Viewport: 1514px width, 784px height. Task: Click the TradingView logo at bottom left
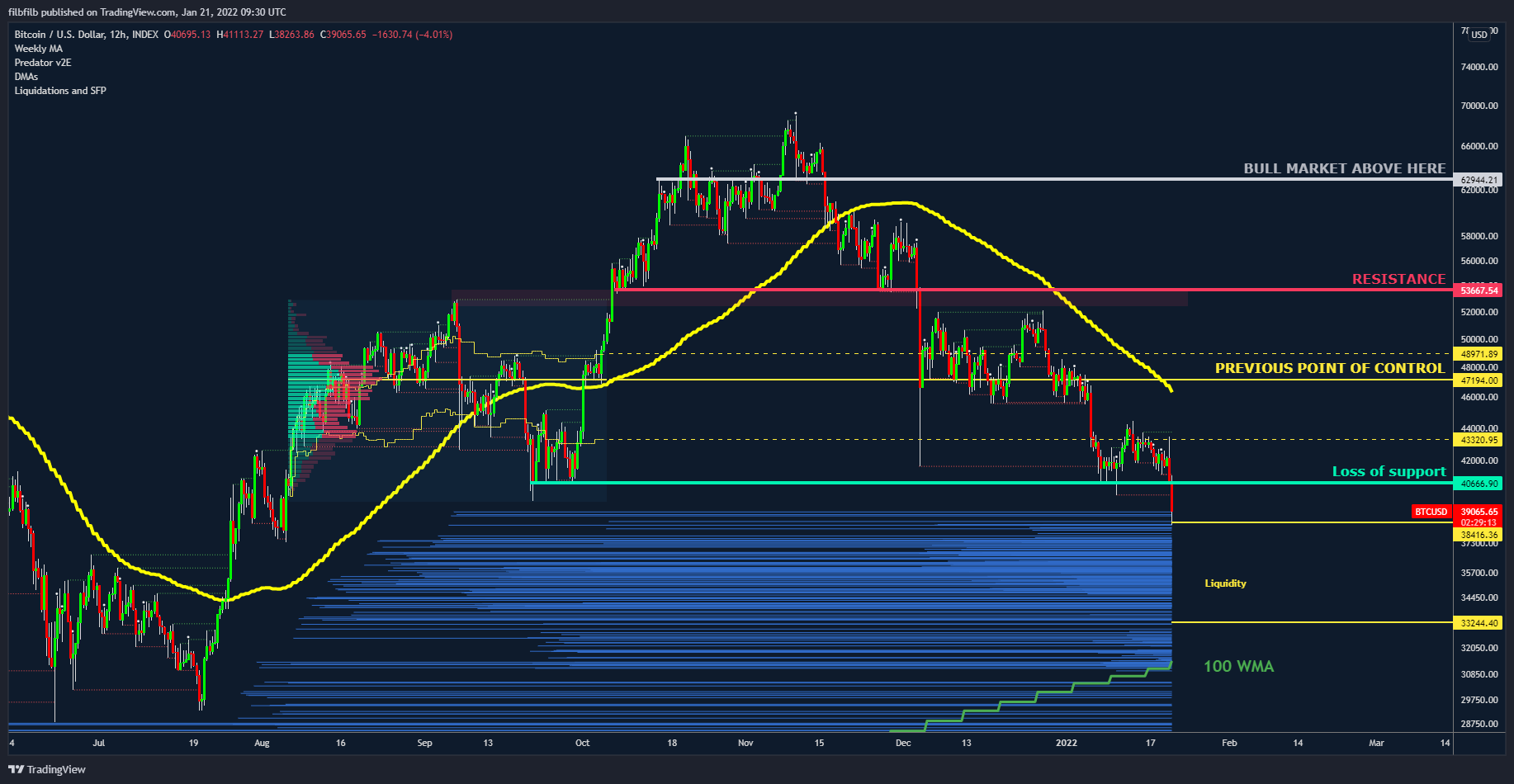pos(47,769)
